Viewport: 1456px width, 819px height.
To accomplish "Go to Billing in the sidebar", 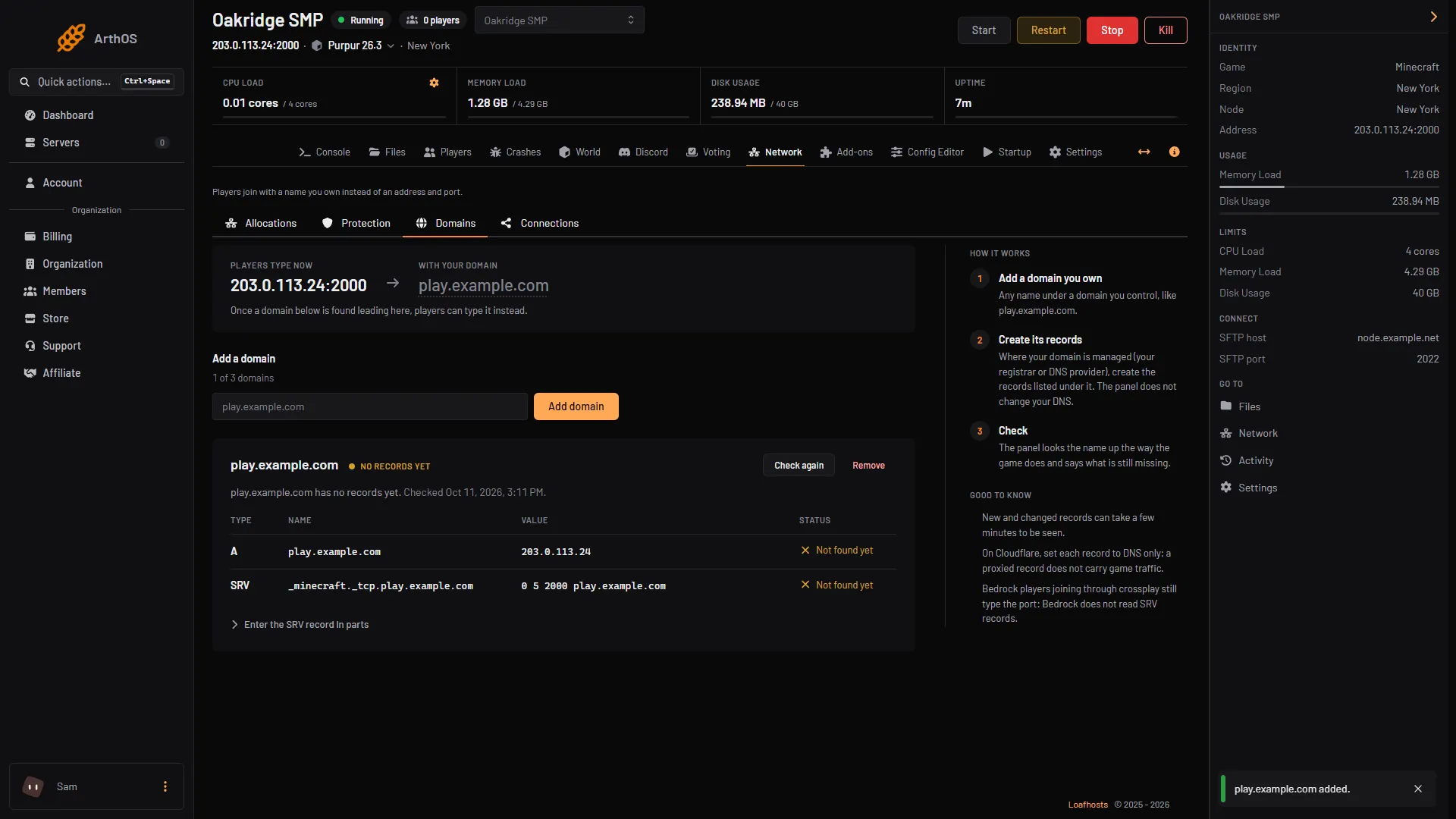I will 96,237.
